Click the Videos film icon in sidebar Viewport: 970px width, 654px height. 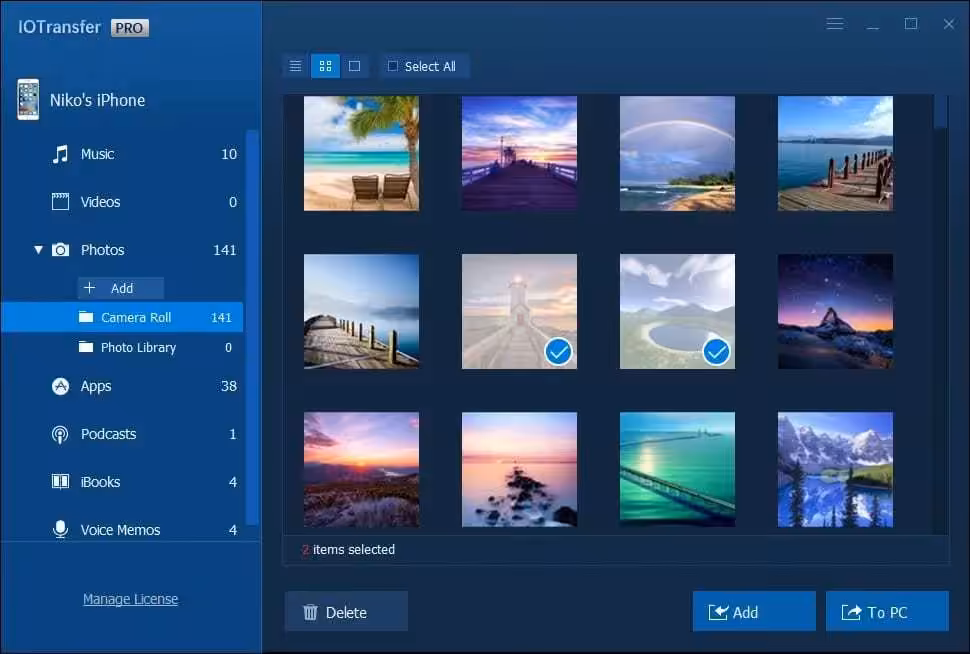pos(61,202)
